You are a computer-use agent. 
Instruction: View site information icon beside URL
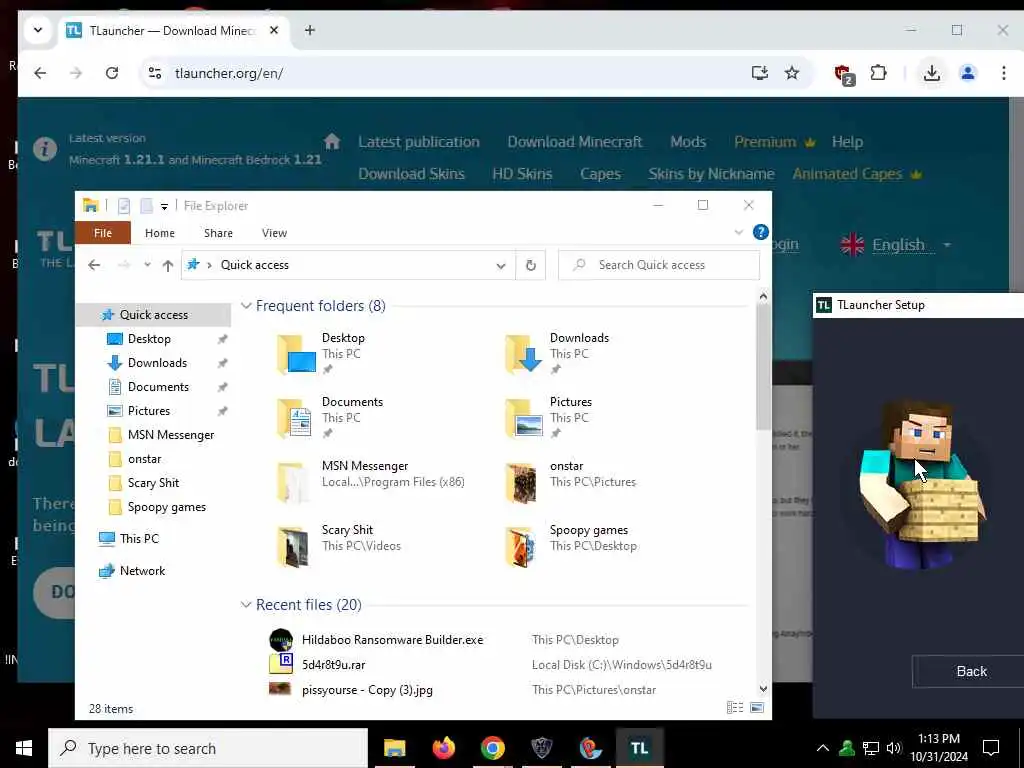click(155, 72)
